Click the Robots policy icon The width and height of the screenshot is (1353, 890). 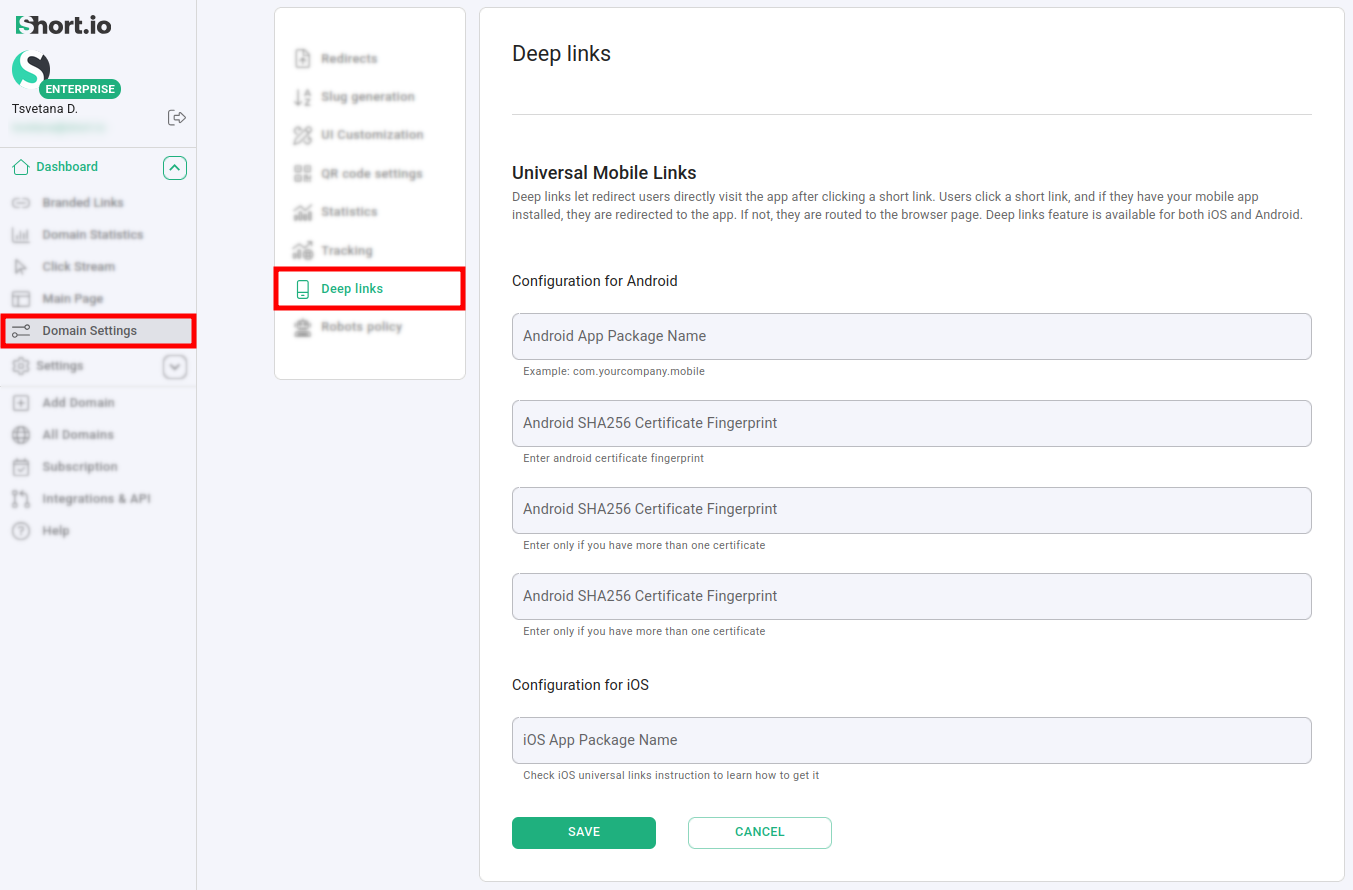coord(302,327)
